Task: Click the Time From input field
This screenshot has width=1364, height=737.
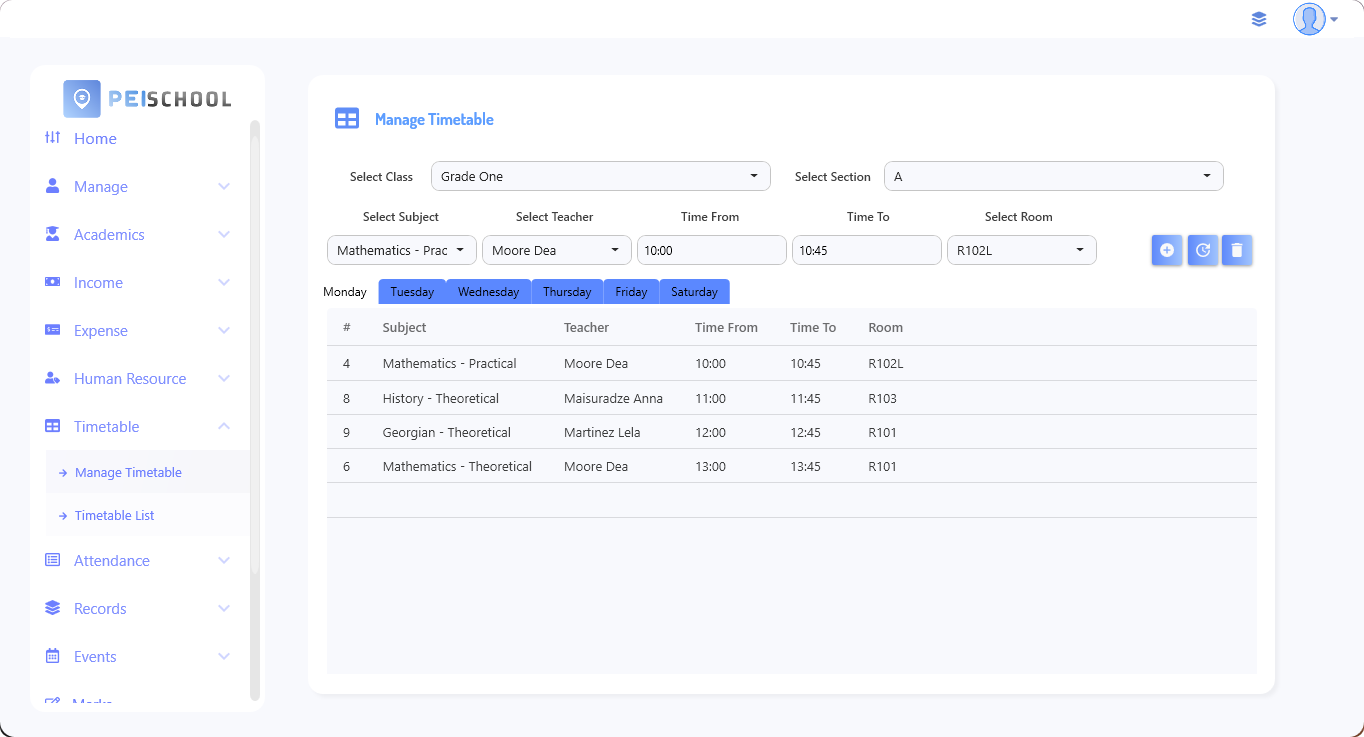Action: click(711, 250)
